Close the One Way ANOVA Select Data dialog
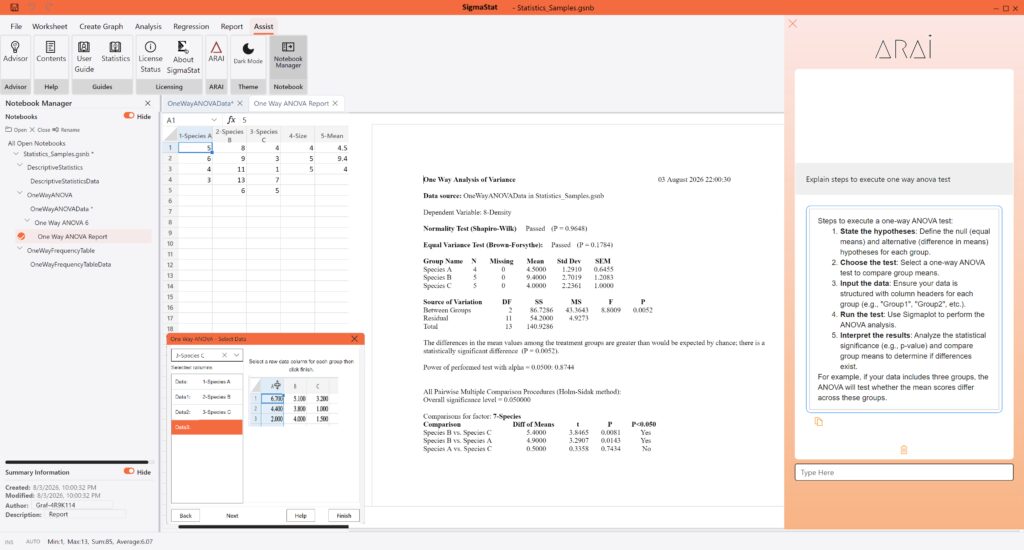Viewport: 1024px width, 550px height. click(x=355, y=339)
